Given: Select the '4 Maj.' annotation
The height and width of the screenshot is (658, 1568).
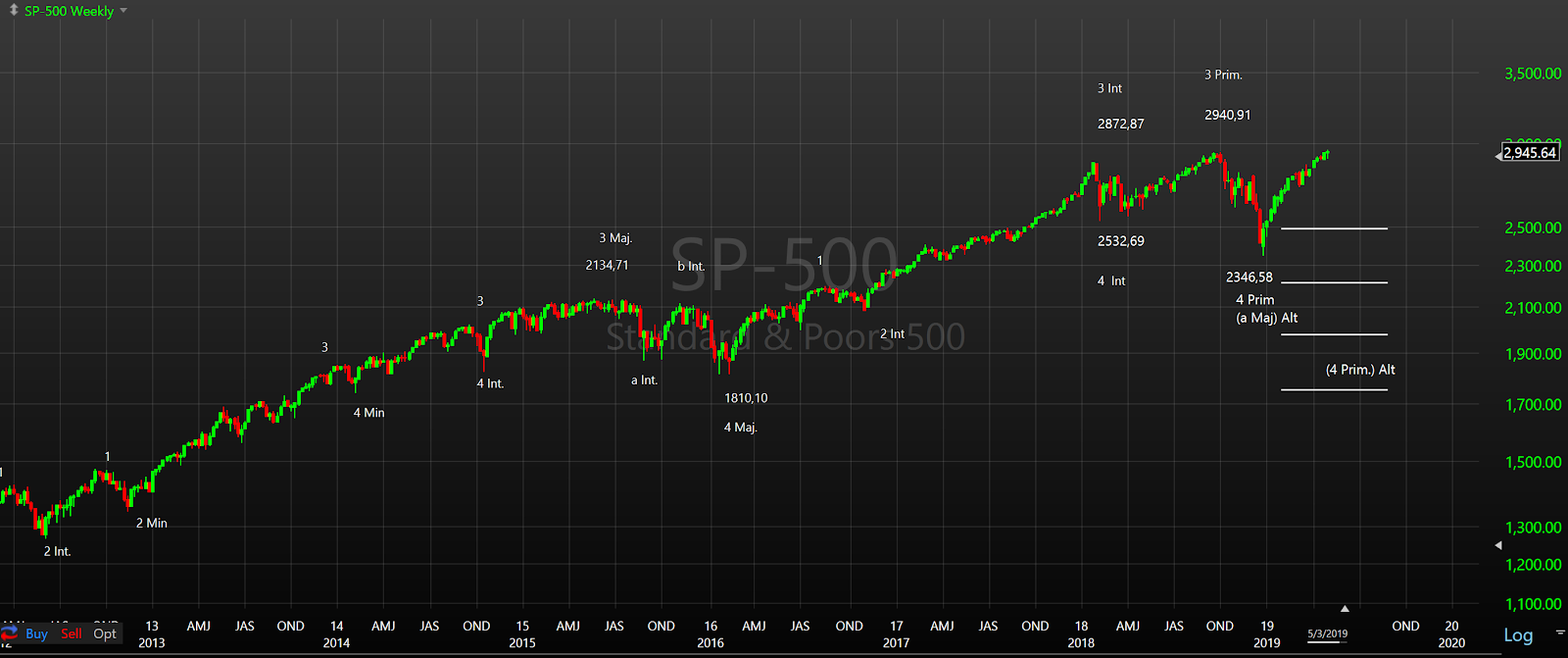Looking at the screenshot, I should [x=741, y=428].
